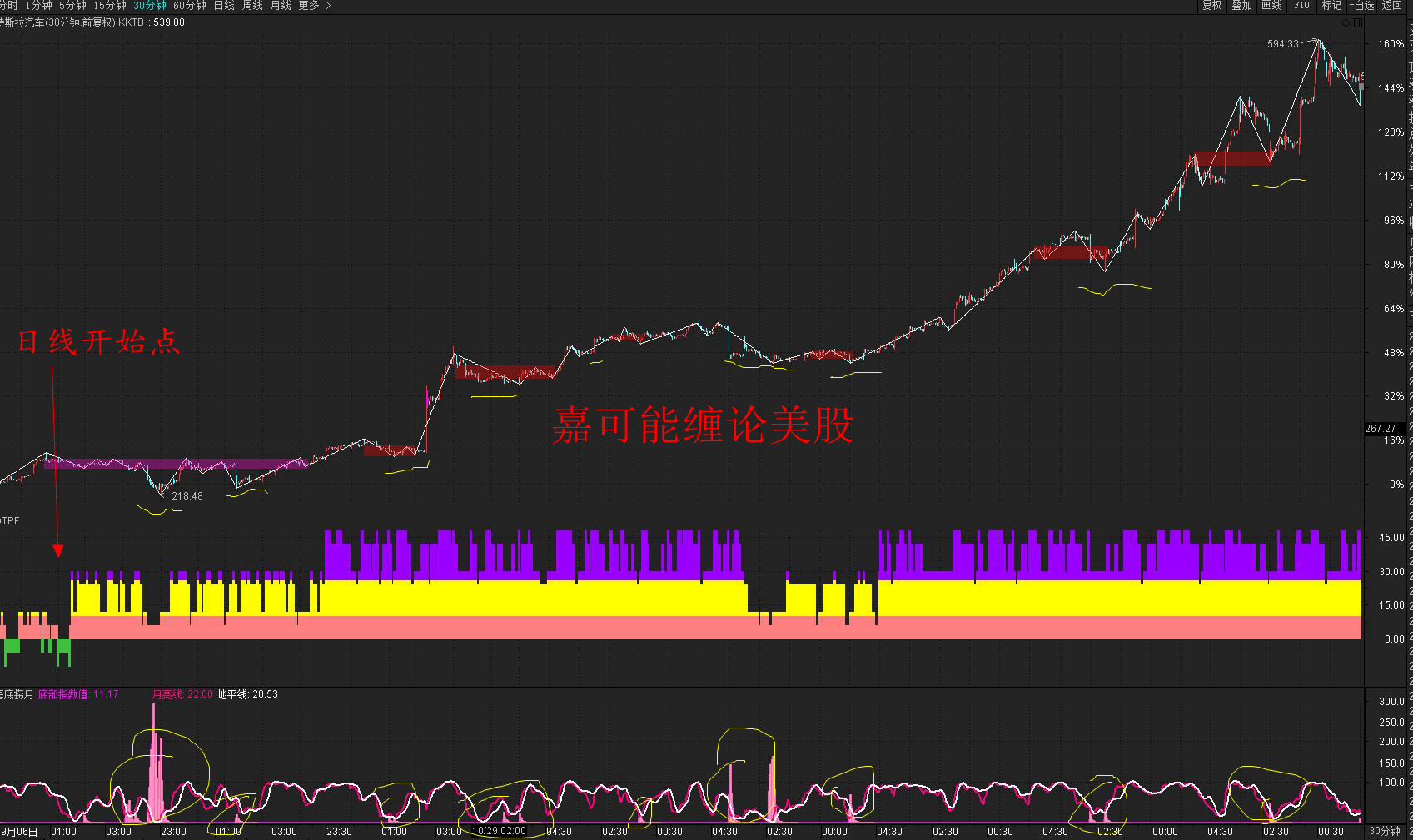Open the F10 company info button

[1301, 6]
